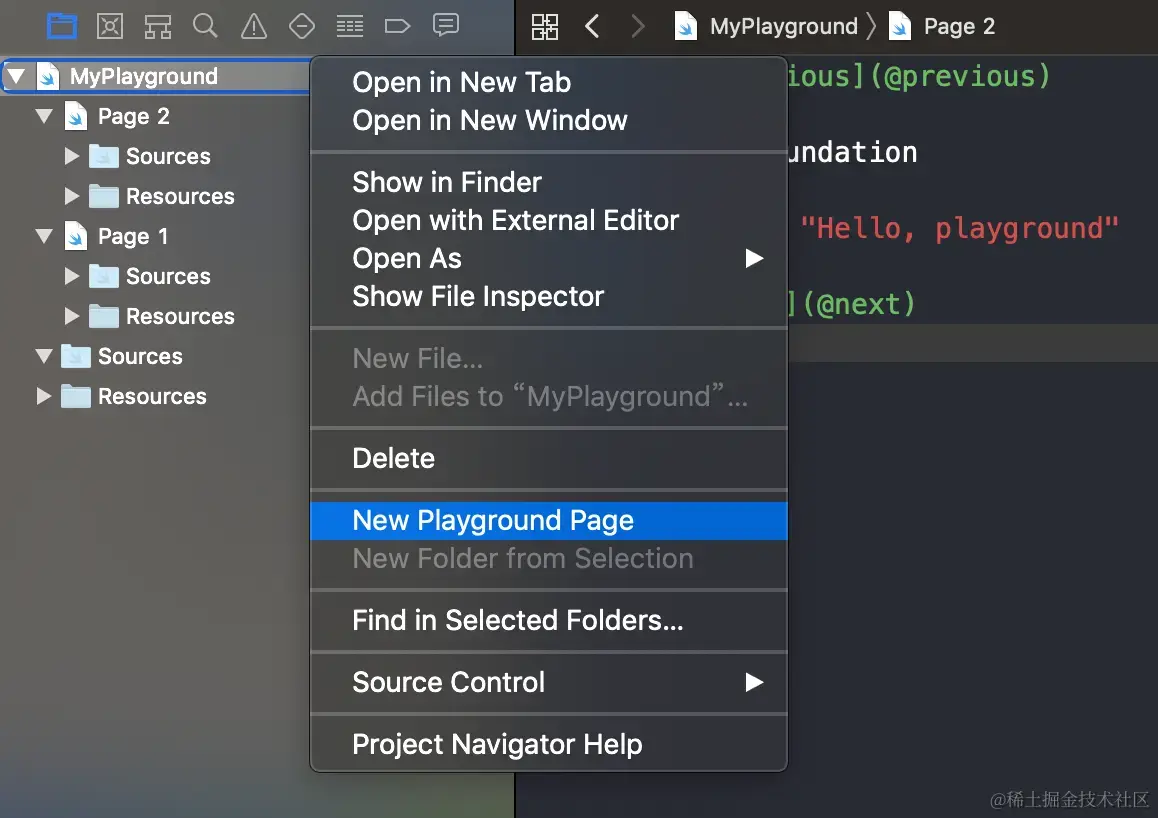Screen dimensions: 1158x818
Task: Open the Test navigator diamond icon
Action: [302, 27]
